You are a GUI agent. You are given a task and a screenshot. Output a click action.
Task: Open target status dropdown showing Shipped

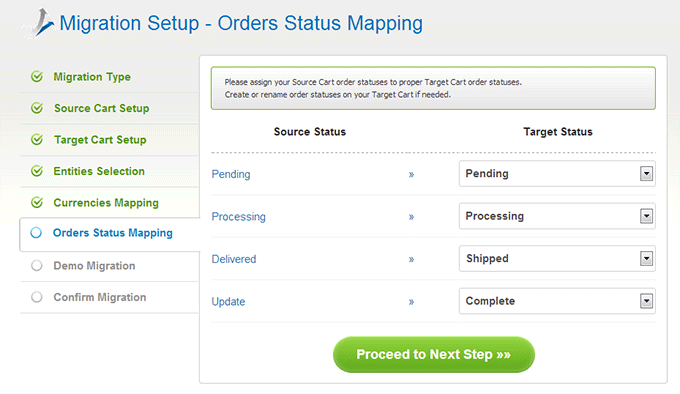tap(557, 259)
